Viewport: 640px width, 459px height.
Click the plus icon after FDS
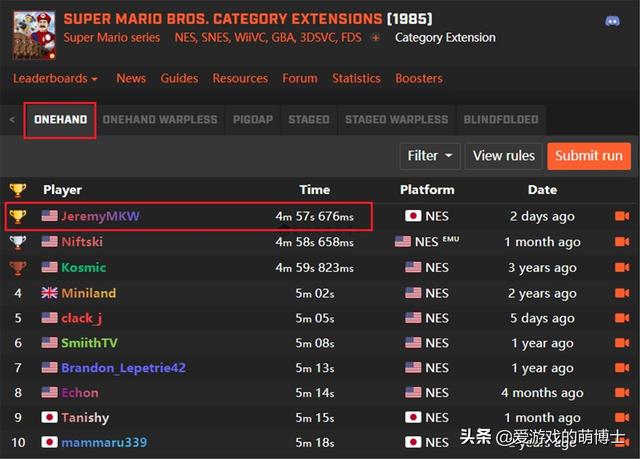tap(375, 38)
